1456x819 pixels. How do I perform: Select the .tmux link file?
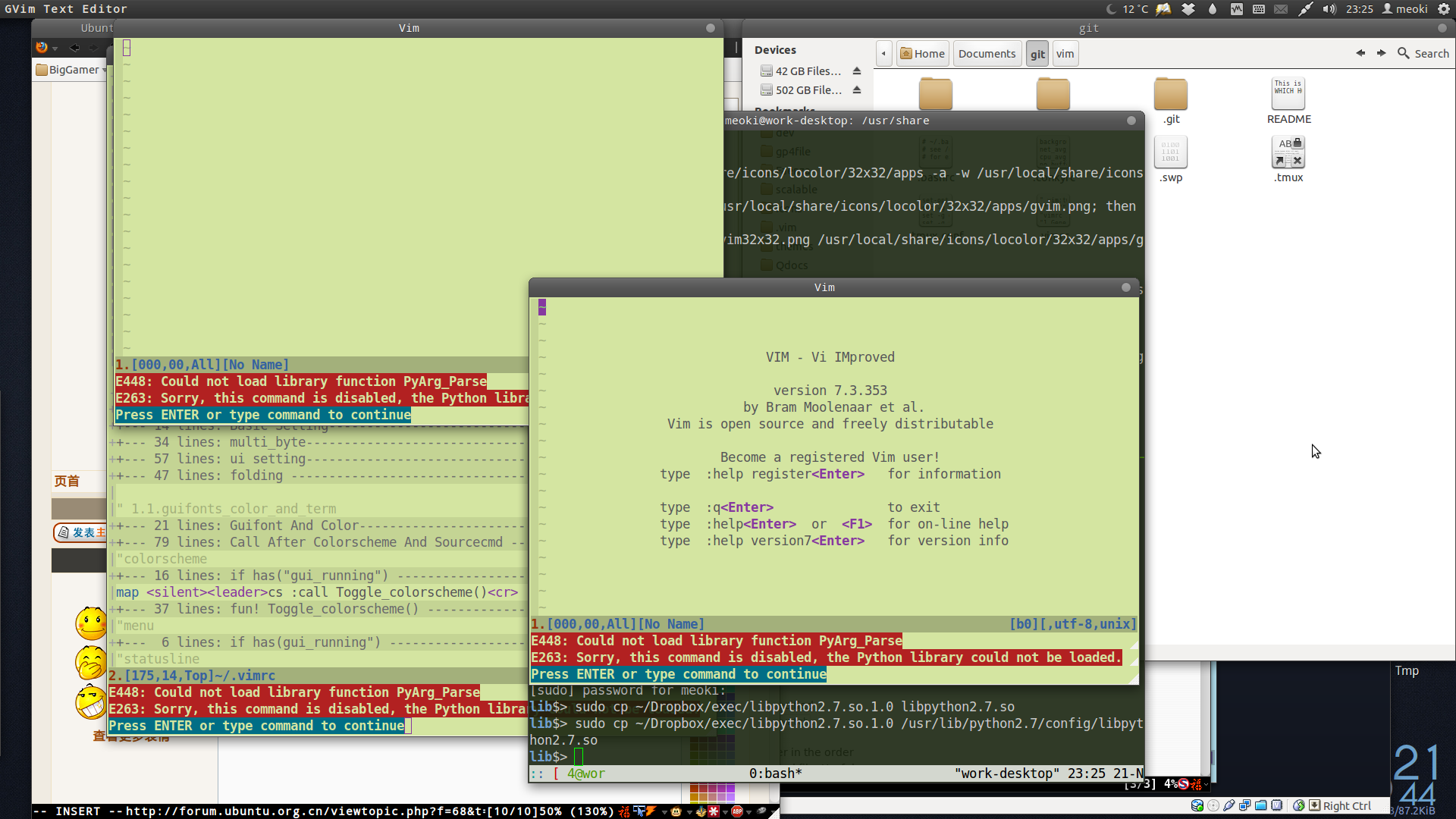[x=1288, y=159]
